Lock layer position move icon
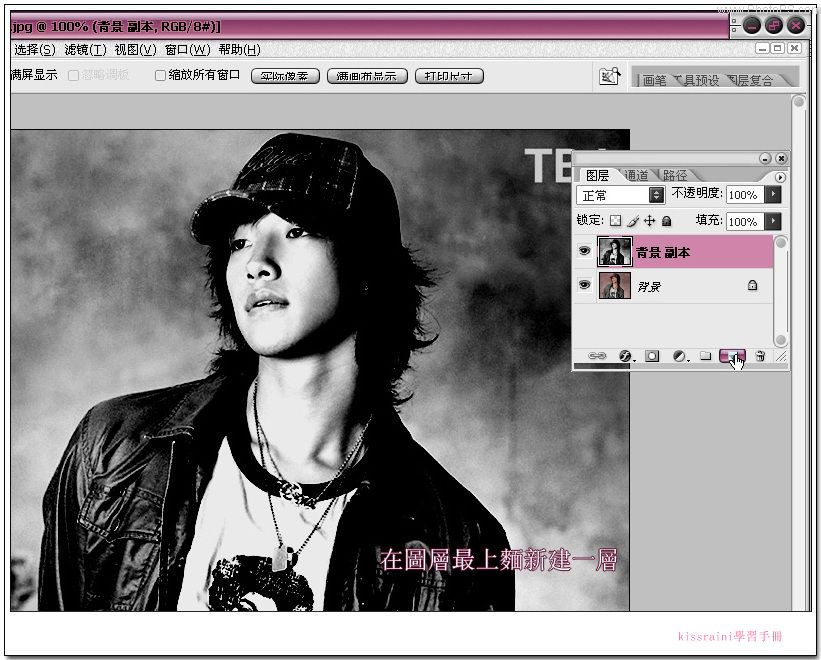Viewport: 821px width, 660px height. click(649, 221)
